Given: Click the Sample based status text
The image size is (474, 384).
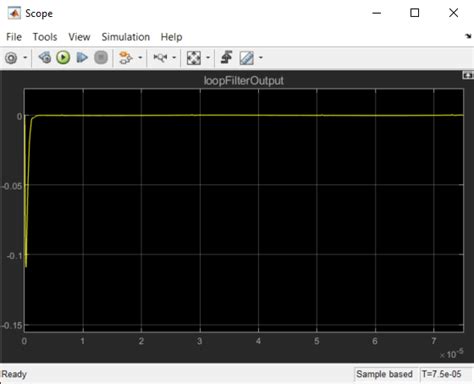Looking at the screenshot, I should point(384,374).
